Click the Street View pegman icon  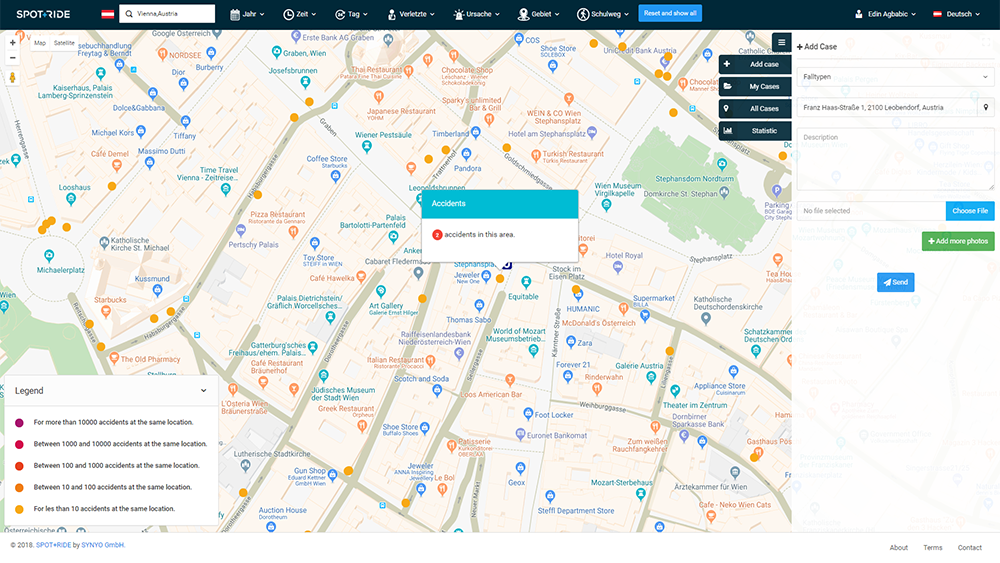(12, 77)
